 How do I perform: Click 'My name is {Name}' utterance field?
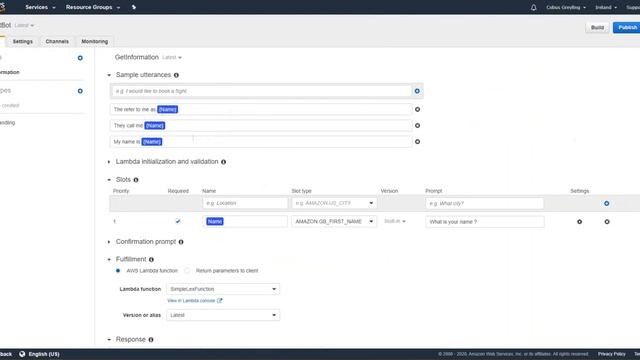pyautogui.click(x=261, y=142)
